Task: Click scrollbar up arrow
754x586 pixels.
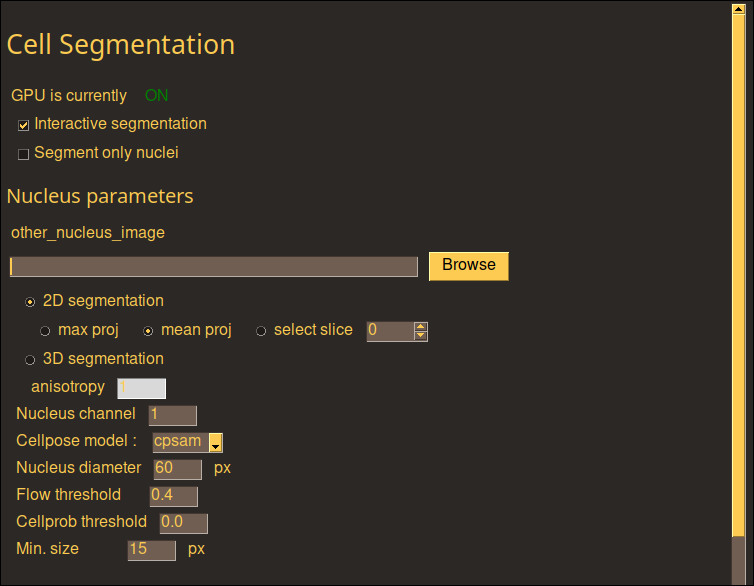Action: [x=738, y=9]
